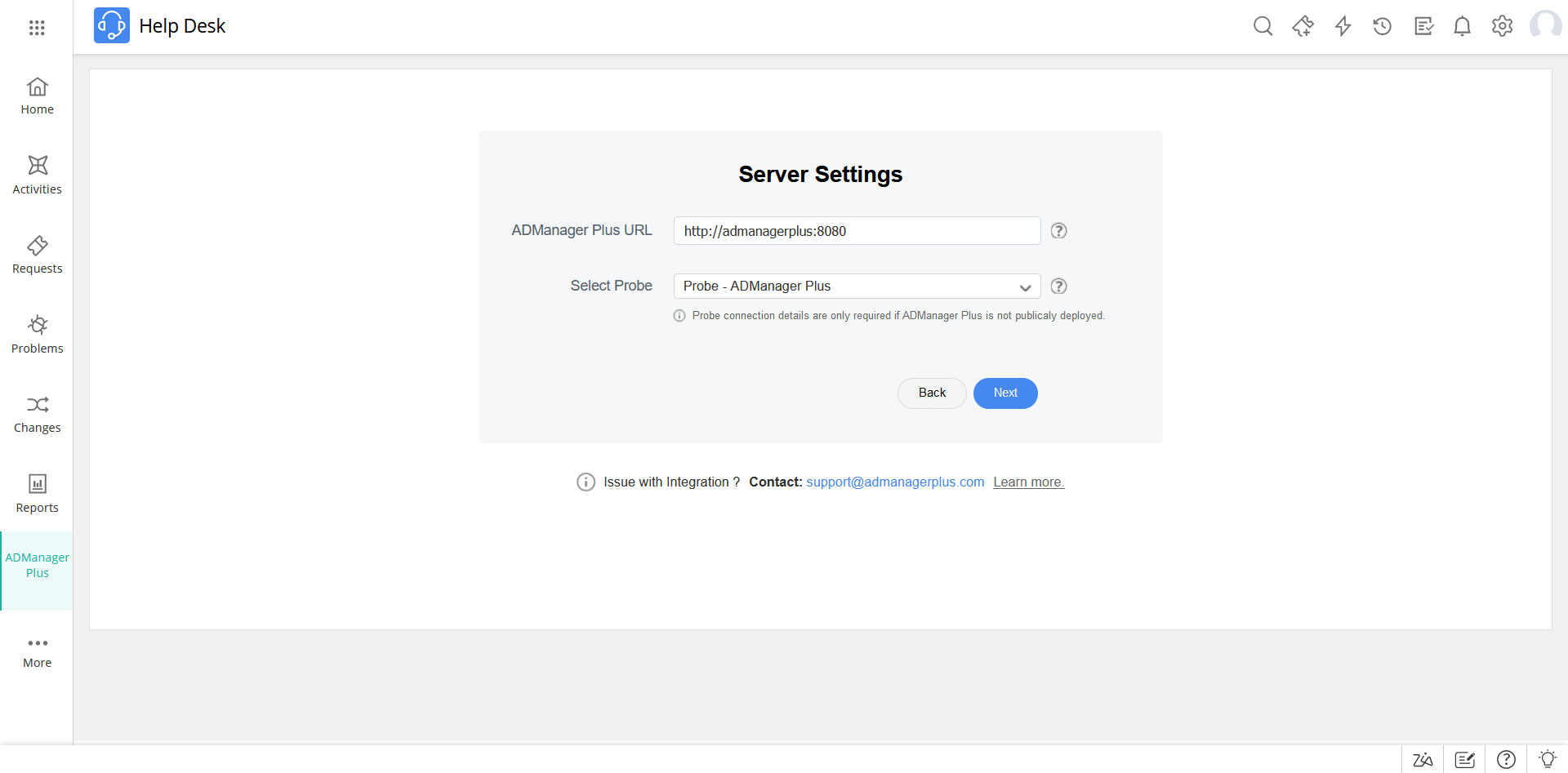Open quick actions lightning bolt icon
The height and width of the screenshot is (773, 1568).
tap(1343, 26)
